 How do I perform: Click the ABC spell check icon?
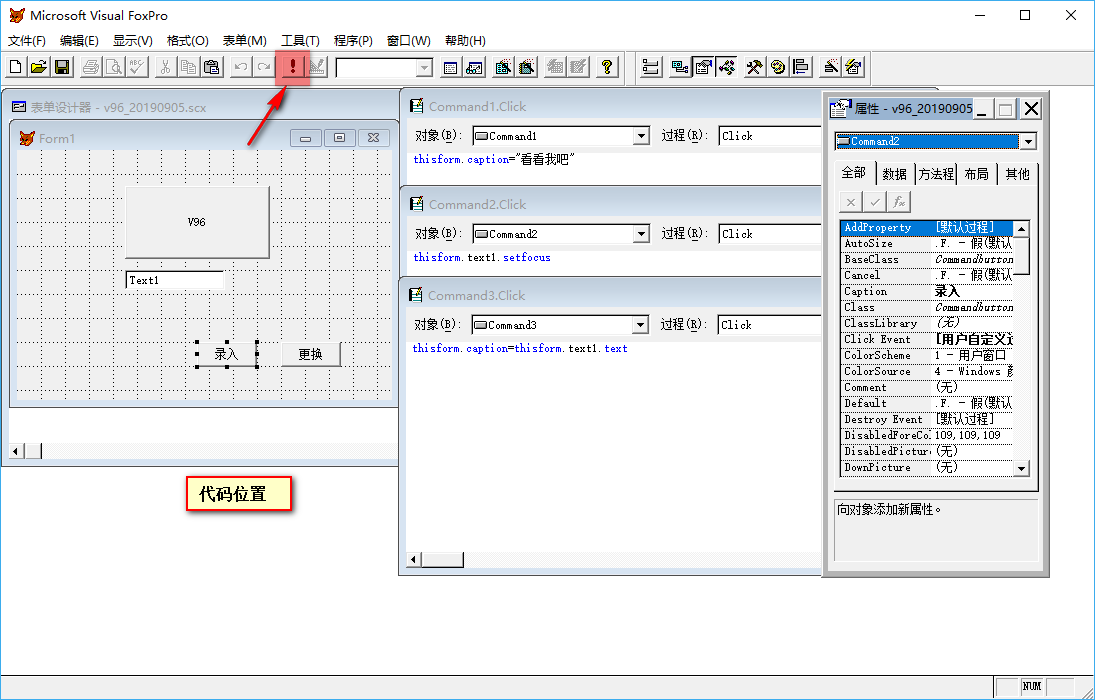click(x=137, y=67)
